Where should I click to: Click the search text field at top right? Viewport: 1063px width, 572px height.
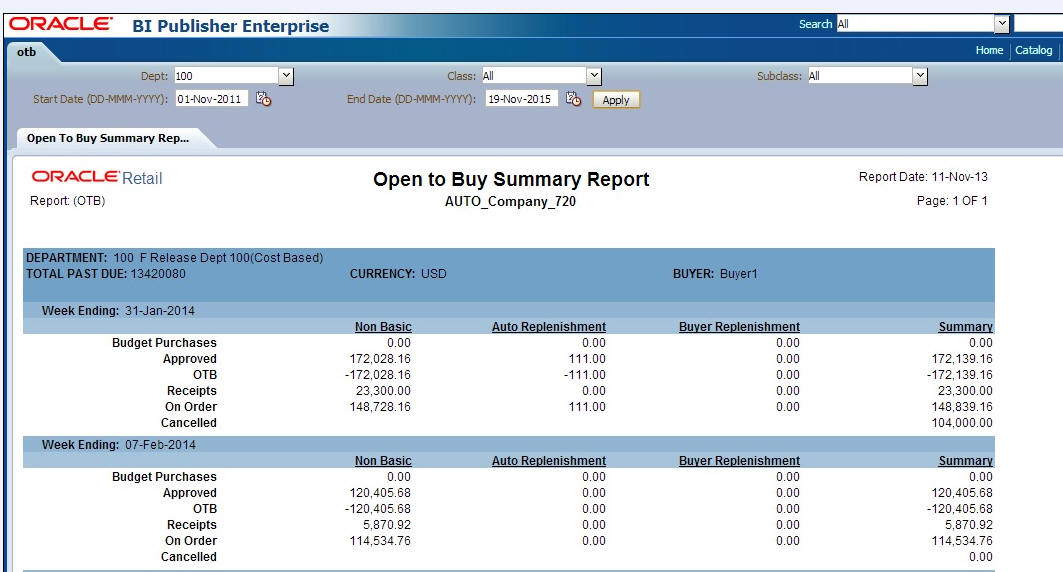coord(1038,24)
